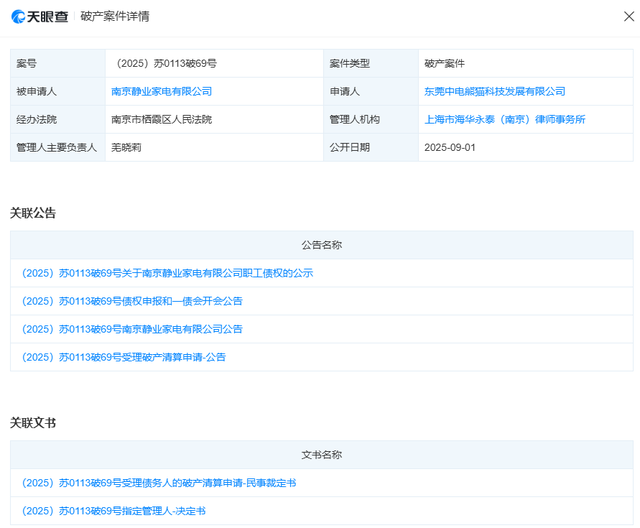Select court name 南京市栖霞区人民法院
Viewport: 640px width, 528px height.
tap(162, 120)
